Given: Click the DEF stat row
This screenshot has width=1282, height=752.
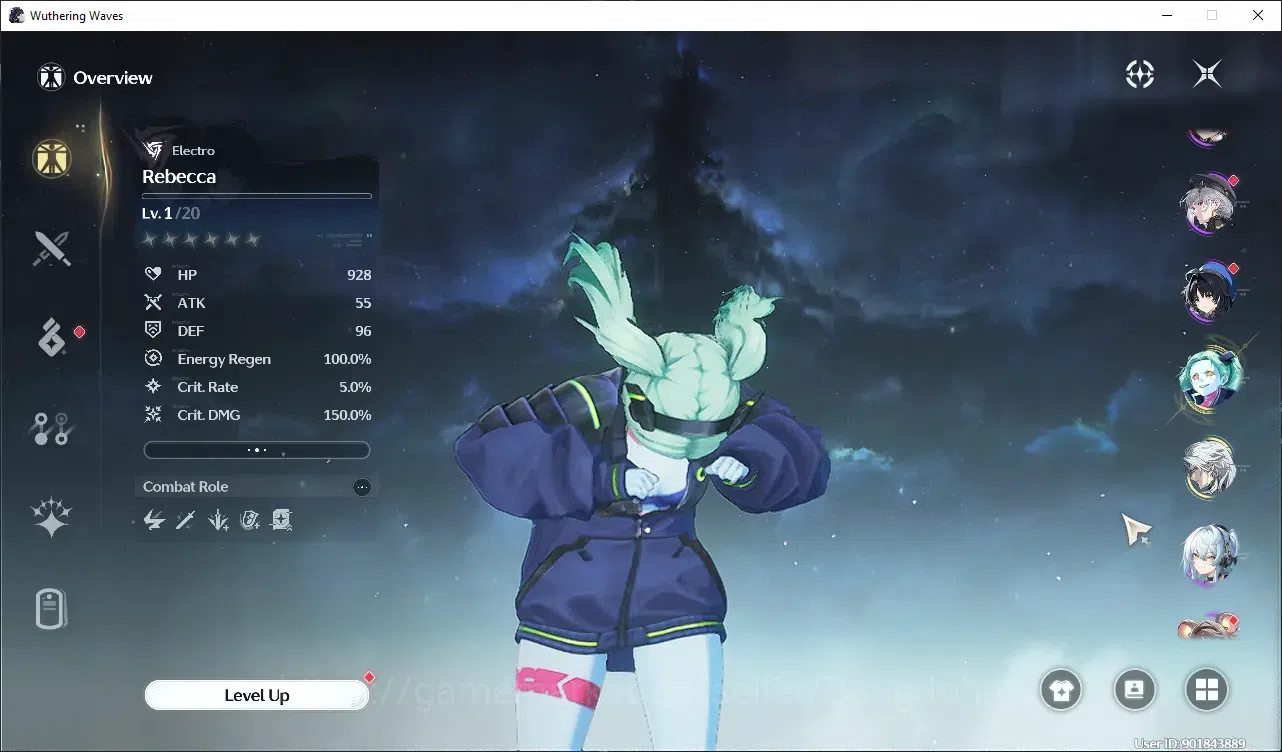Looking at the screenshot, I should coord(257,331).
